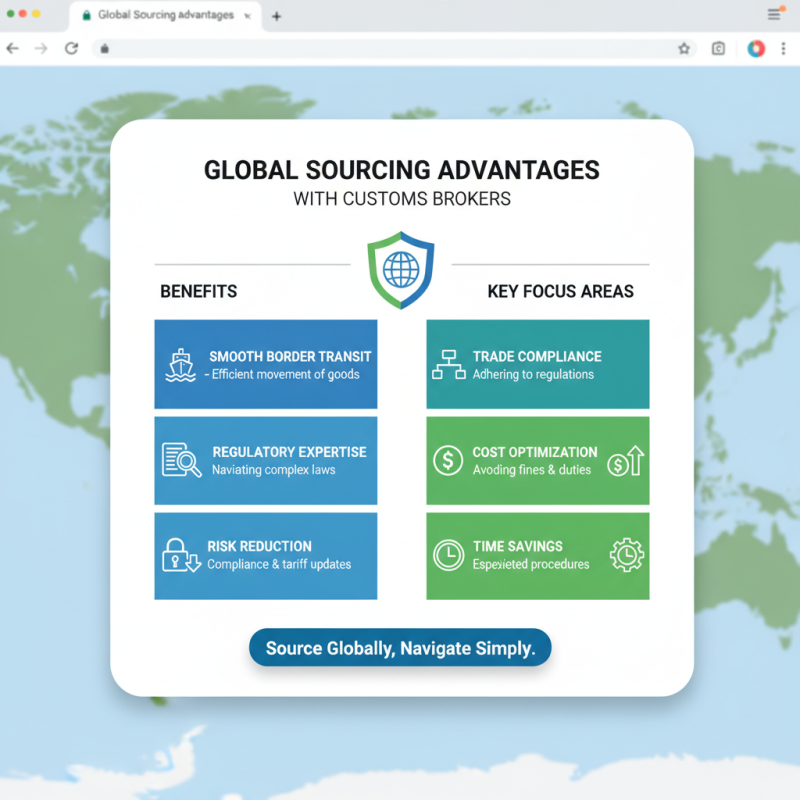The height and width of the screenshot is (800, 800).
Task: Select the magnifying glass document icon for Regulatory Expertise
Action: pyautogui.click(x=180, y=459)
